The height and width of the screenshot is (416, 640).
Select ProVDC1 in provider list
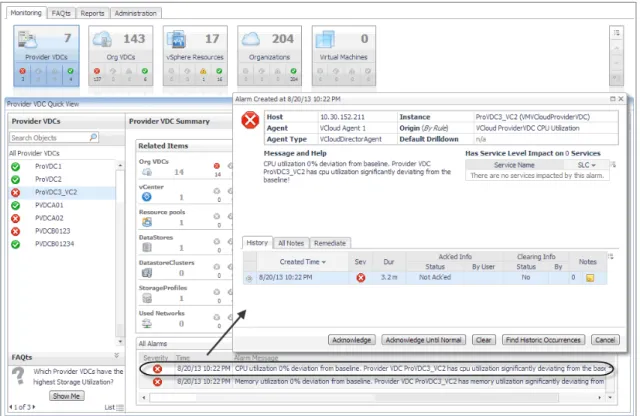click(x=48, y=166)
